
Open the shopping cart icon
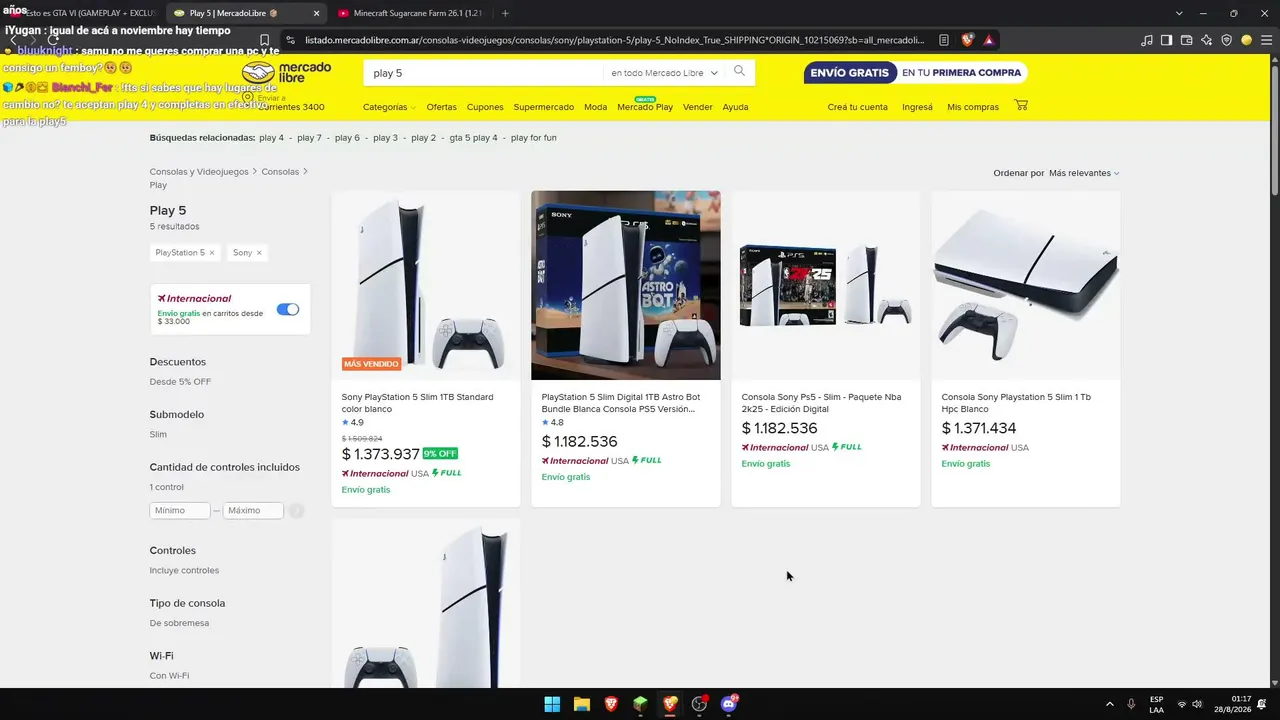pos(1021,105)
